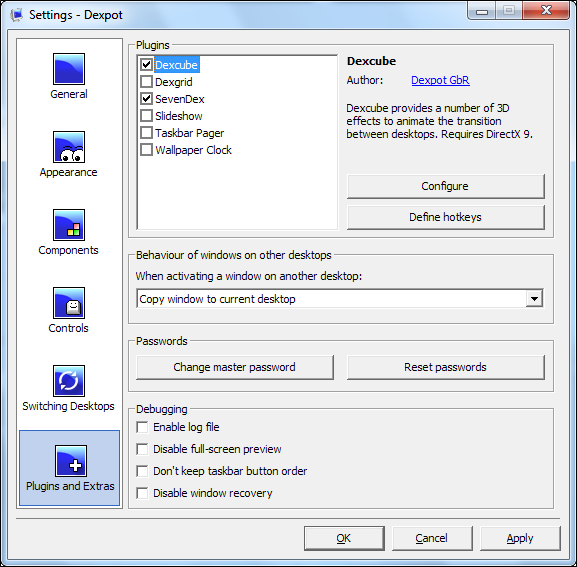This screenshot has width=577, height=567.
Task: Select the SevenDex list entry text
Action: (x=180, y=99)
